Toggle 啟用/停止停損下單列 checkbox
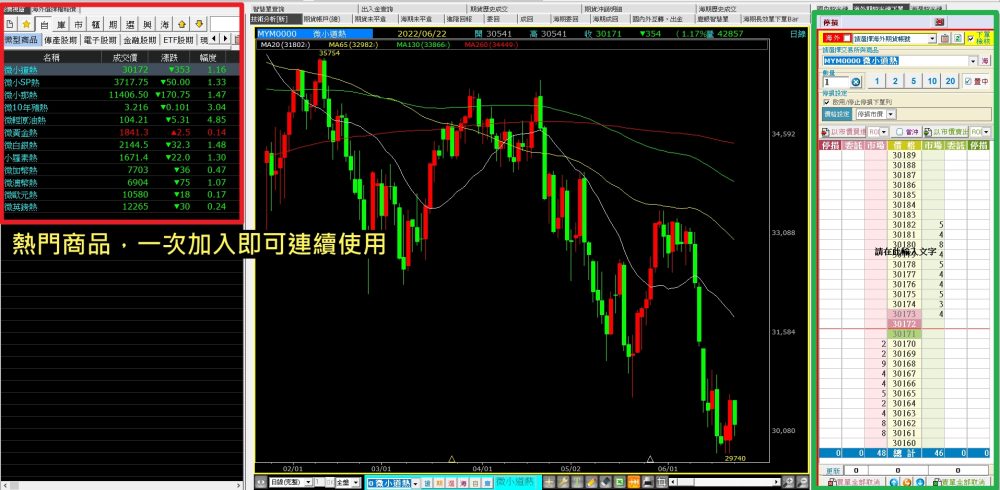 [825, 101]
